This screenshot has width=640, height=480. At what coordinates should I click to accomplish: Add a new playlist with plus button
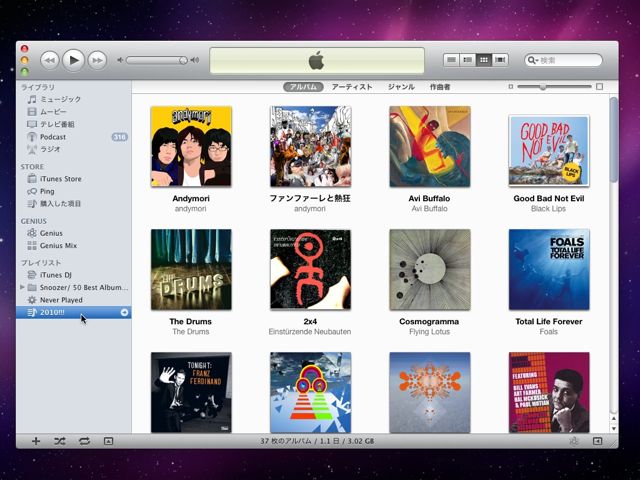(x=36, y=441)
